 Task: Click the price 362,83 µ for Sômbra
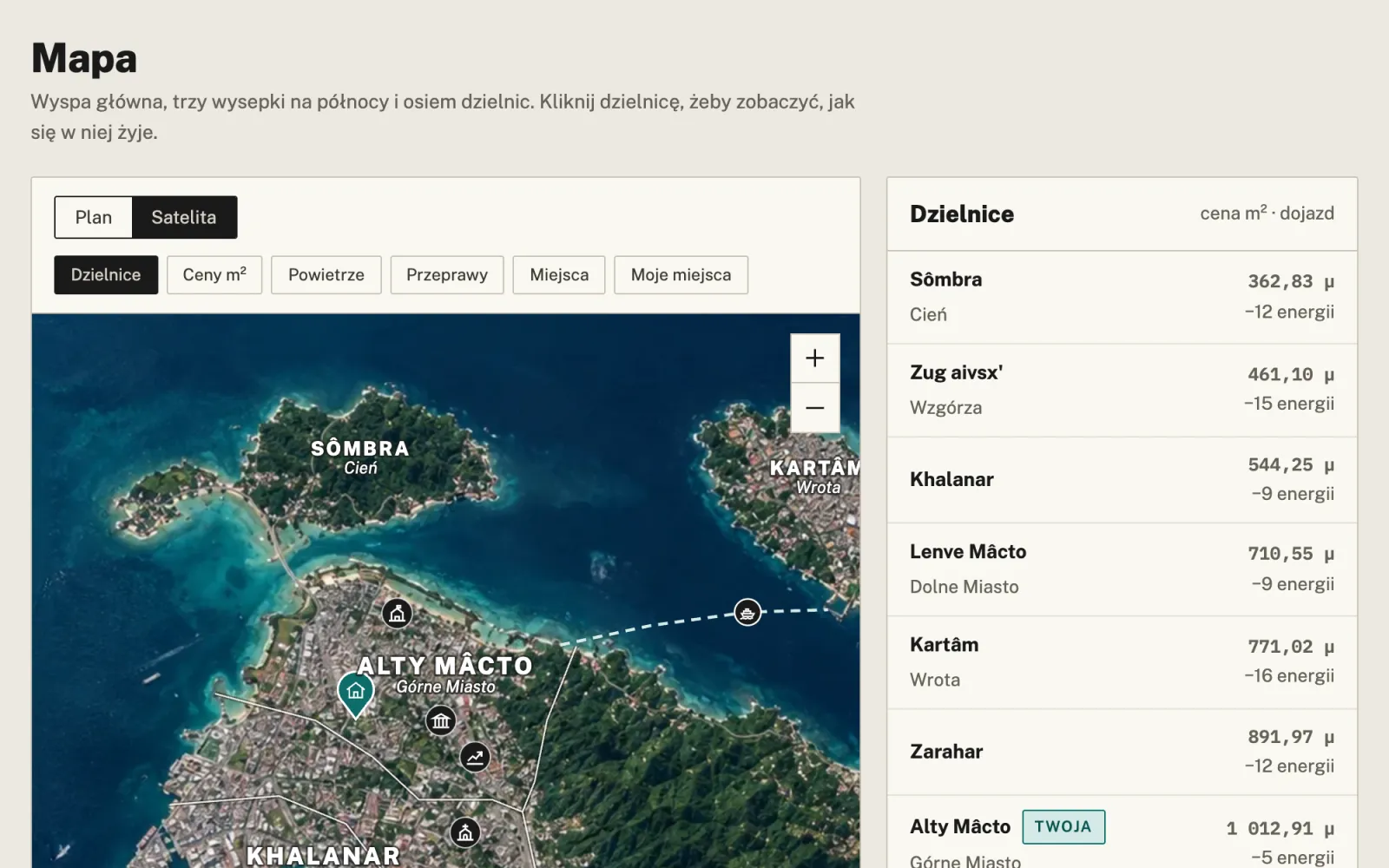pyautogui.click(x=1291, y=281)
